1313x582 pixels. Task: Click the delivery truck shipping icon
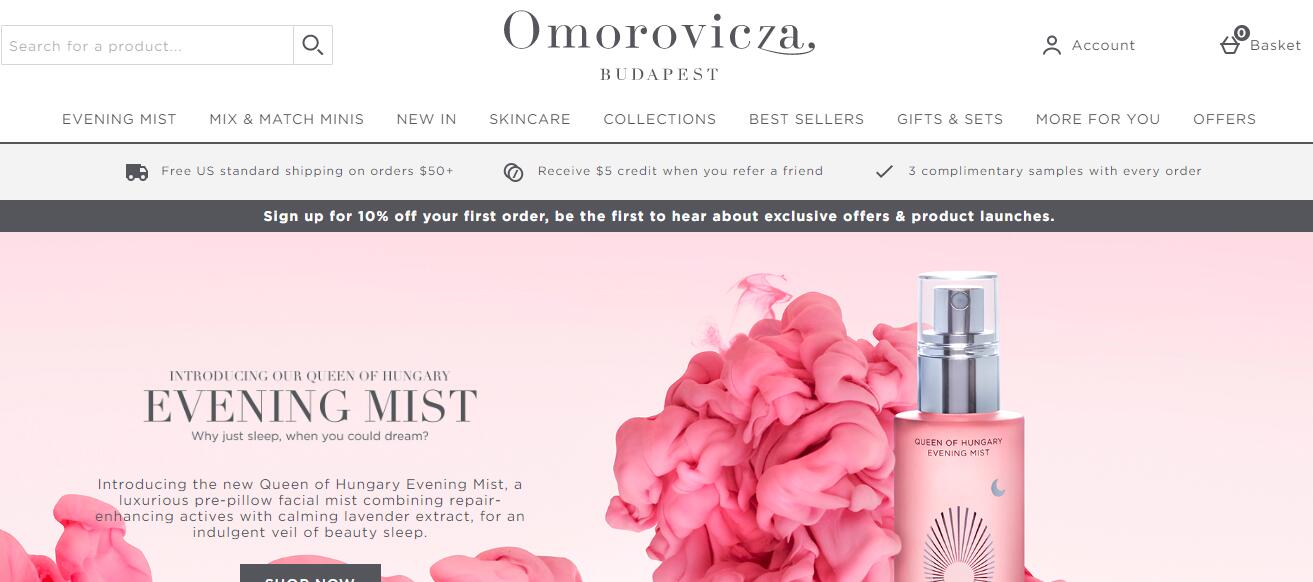pos(137,172)
